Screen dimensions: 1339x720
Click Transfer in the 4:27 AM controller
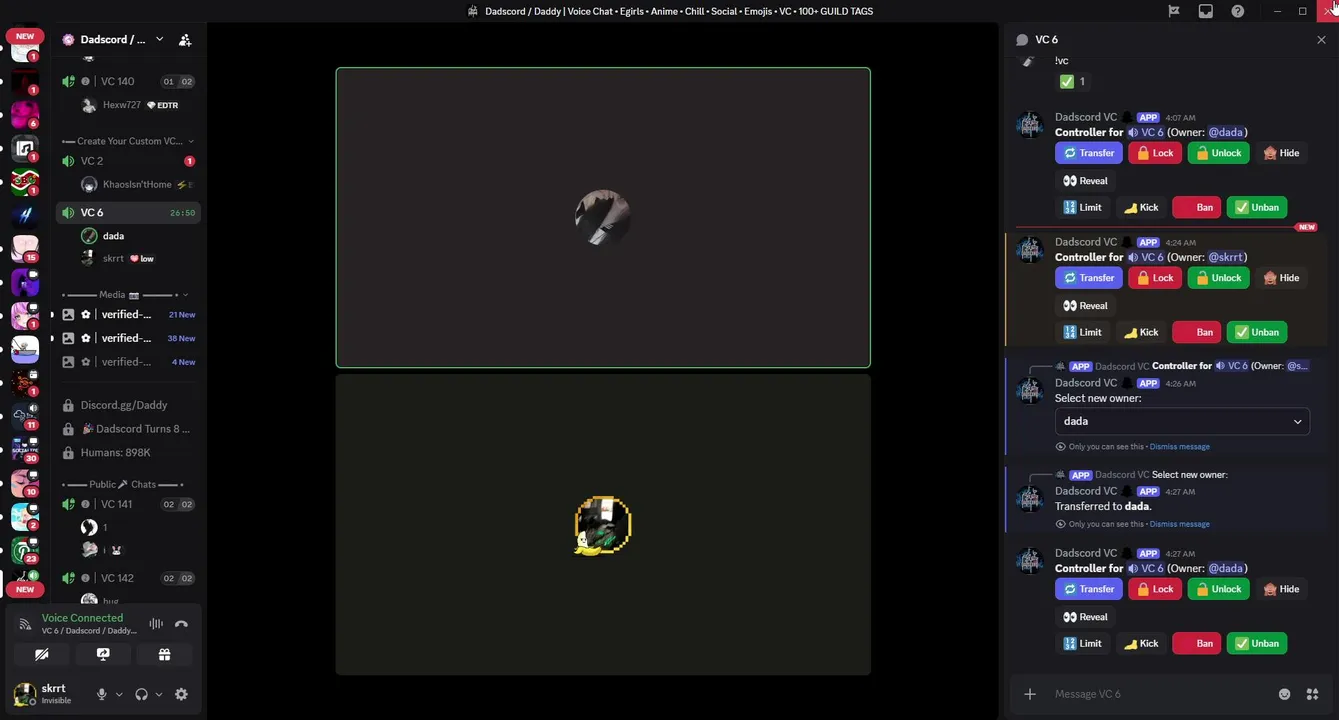point(1089,589)
